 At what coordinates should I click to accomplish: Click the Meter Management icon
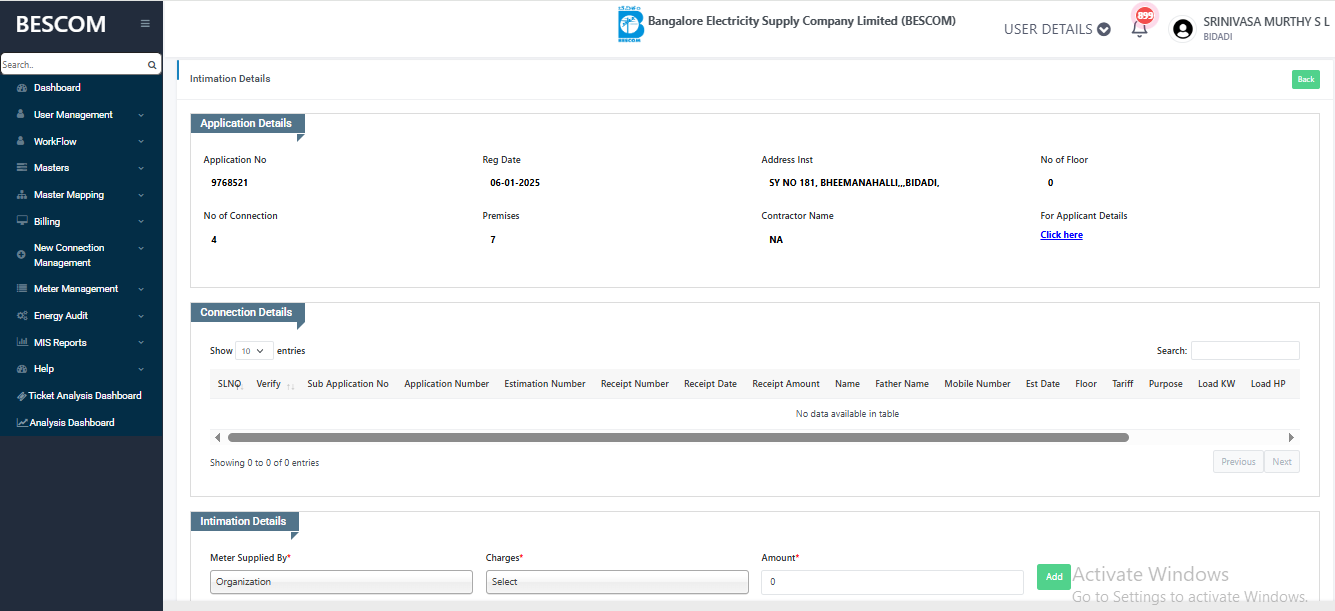pyautogui.click(x=22, y=289)
